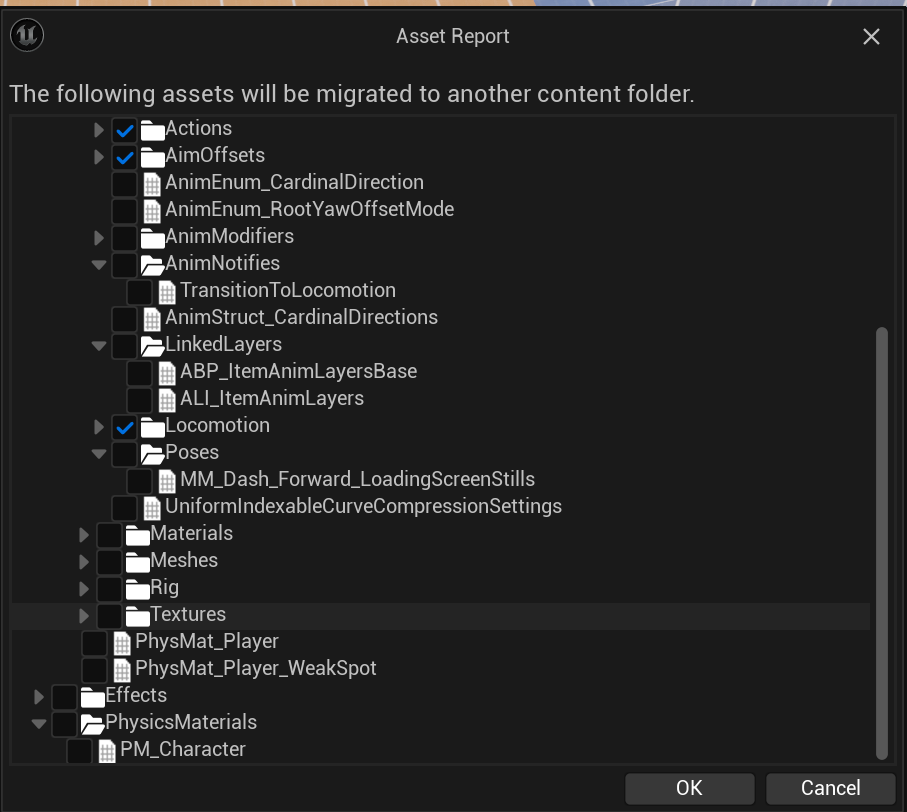907x812 pixels.
Task: Click the open LinkedLayers folder icon
Action: coord(153,346)
